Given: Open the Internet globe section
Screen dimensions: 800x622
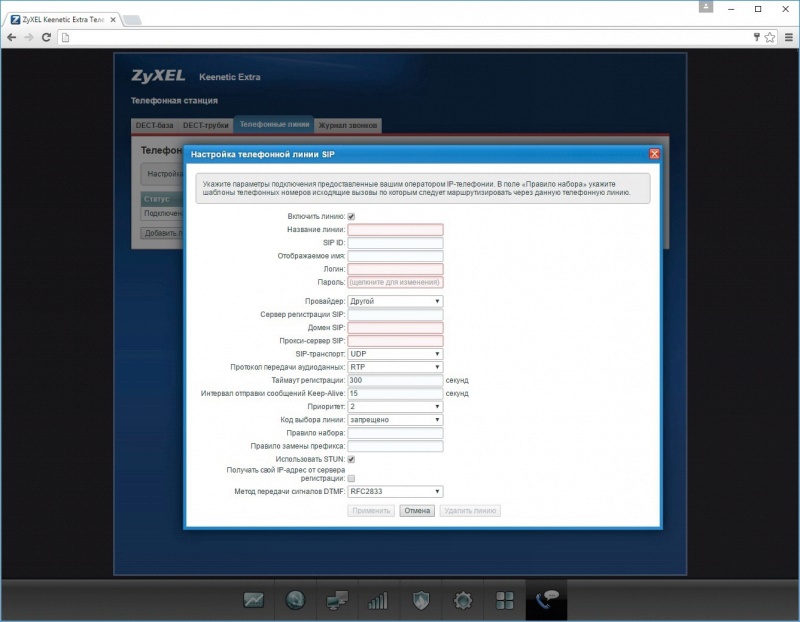Looking at the screenshot, I should (295, 600).
